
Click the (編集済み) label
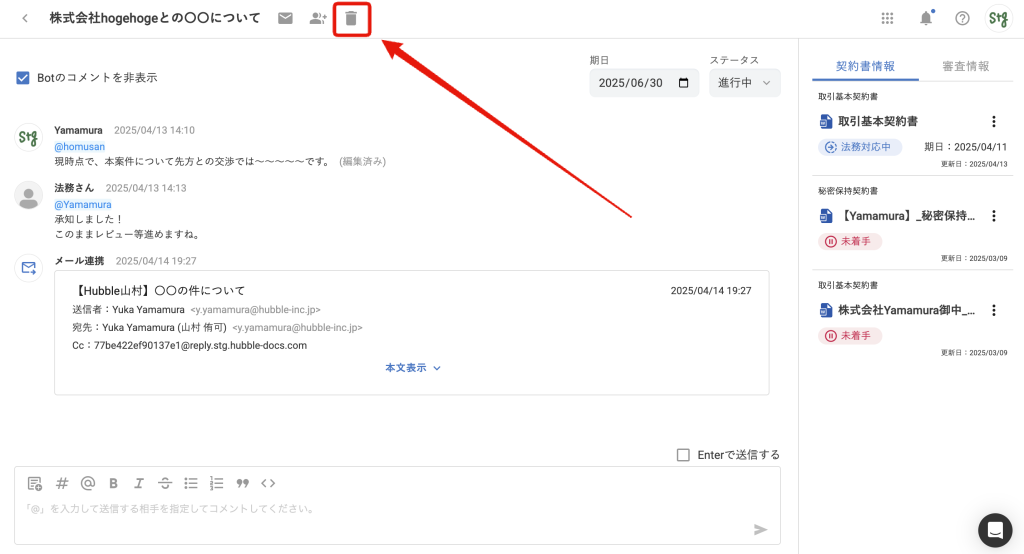[x=362, y=161]
